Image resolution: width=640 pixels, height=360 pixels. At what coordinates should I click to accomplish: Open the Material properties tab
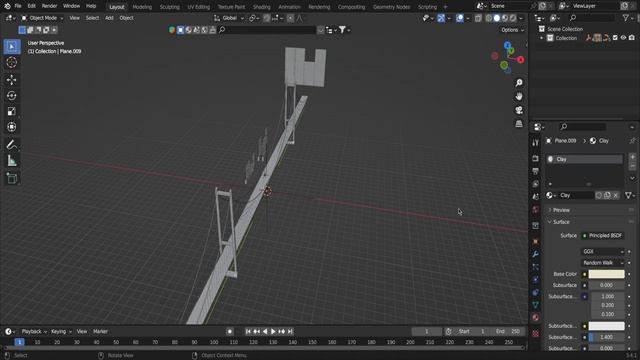point(536,318)
